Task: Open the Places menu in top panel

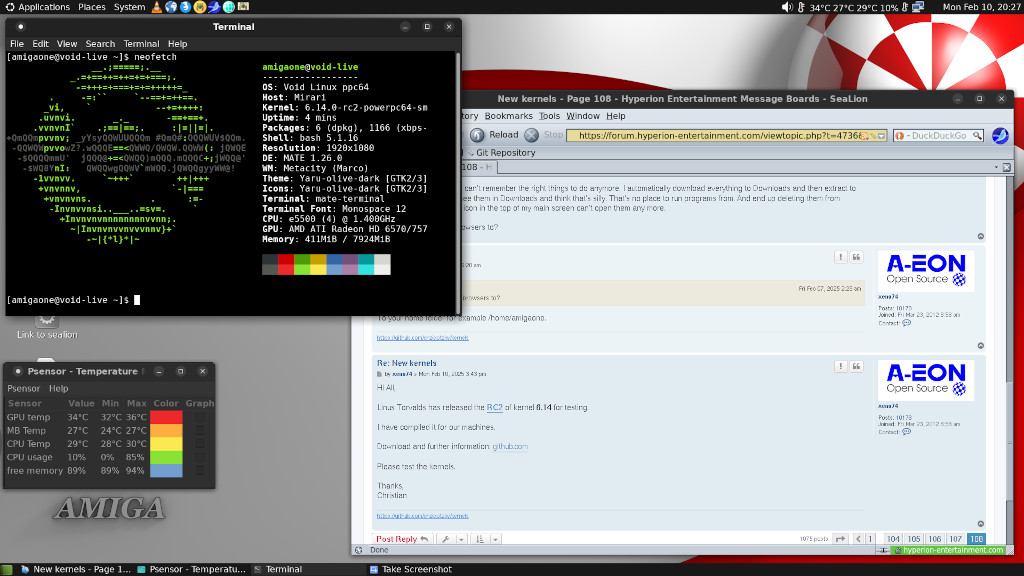Action: [x=91, y=7]
